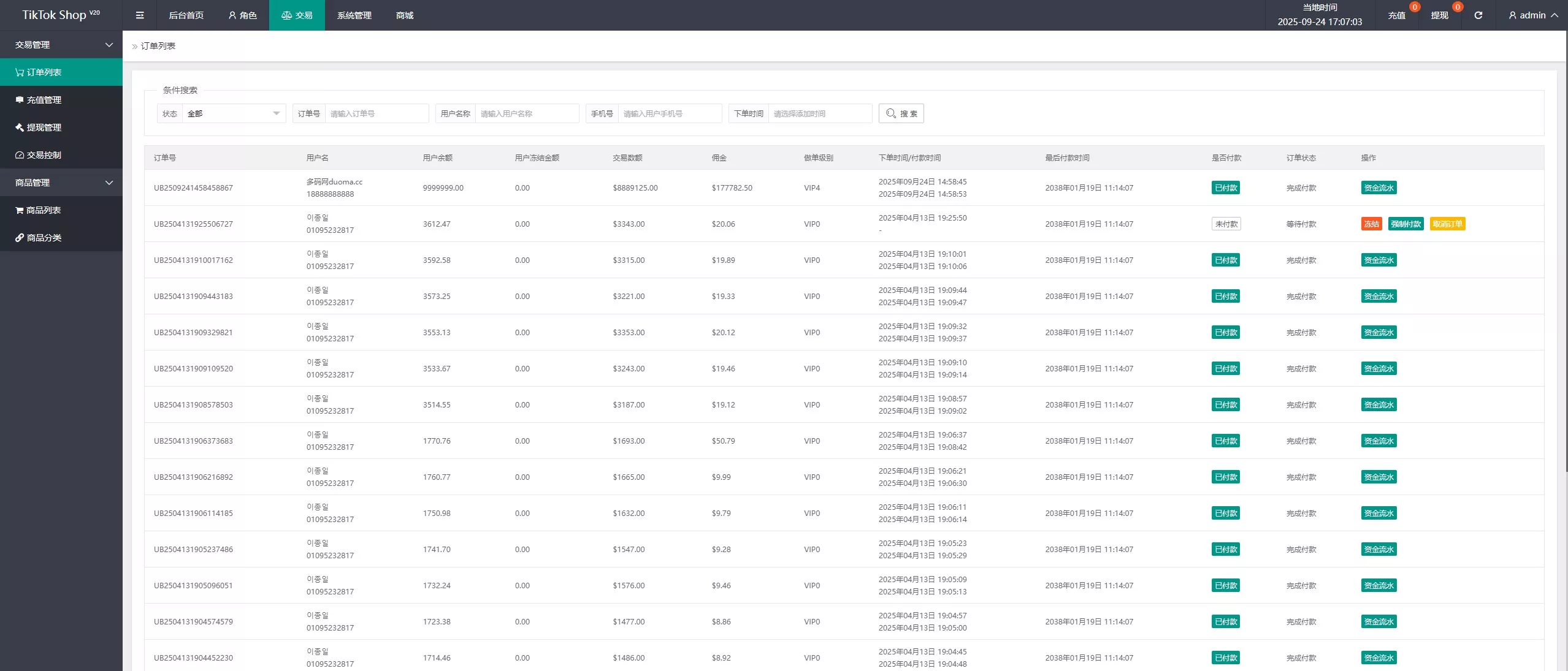Click the 强制付款 button

1405,224
